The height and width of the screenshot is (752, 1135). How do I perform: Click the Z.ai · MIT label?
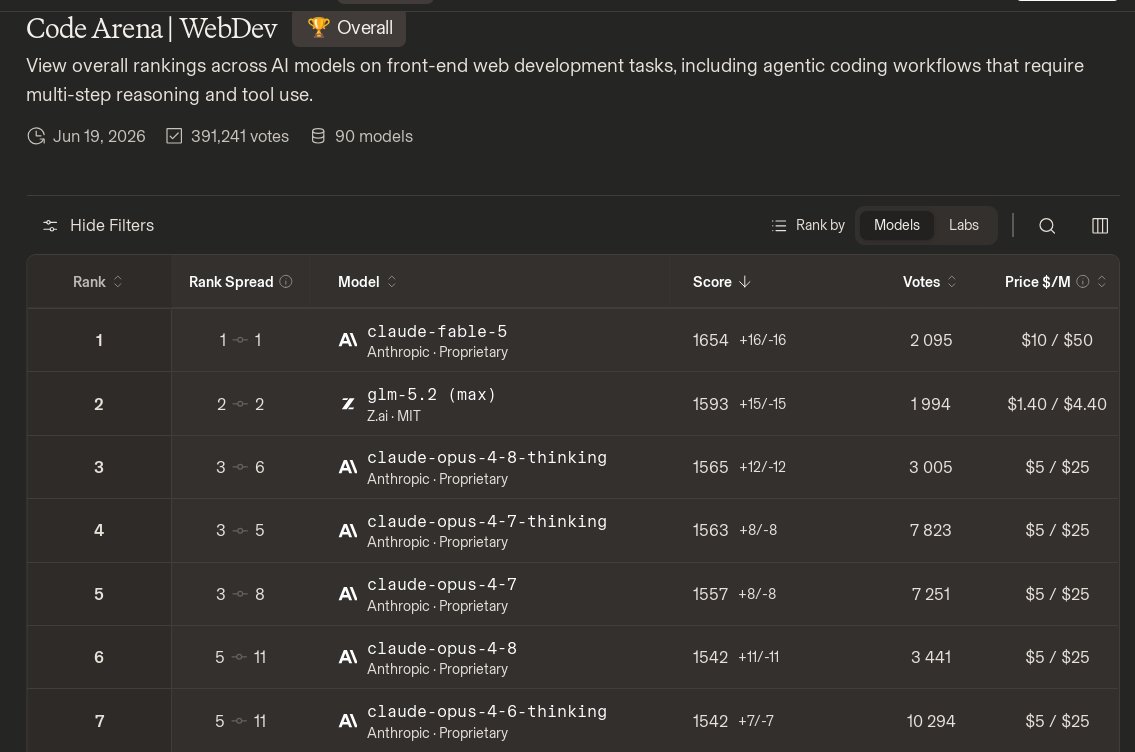click(394, 416)
